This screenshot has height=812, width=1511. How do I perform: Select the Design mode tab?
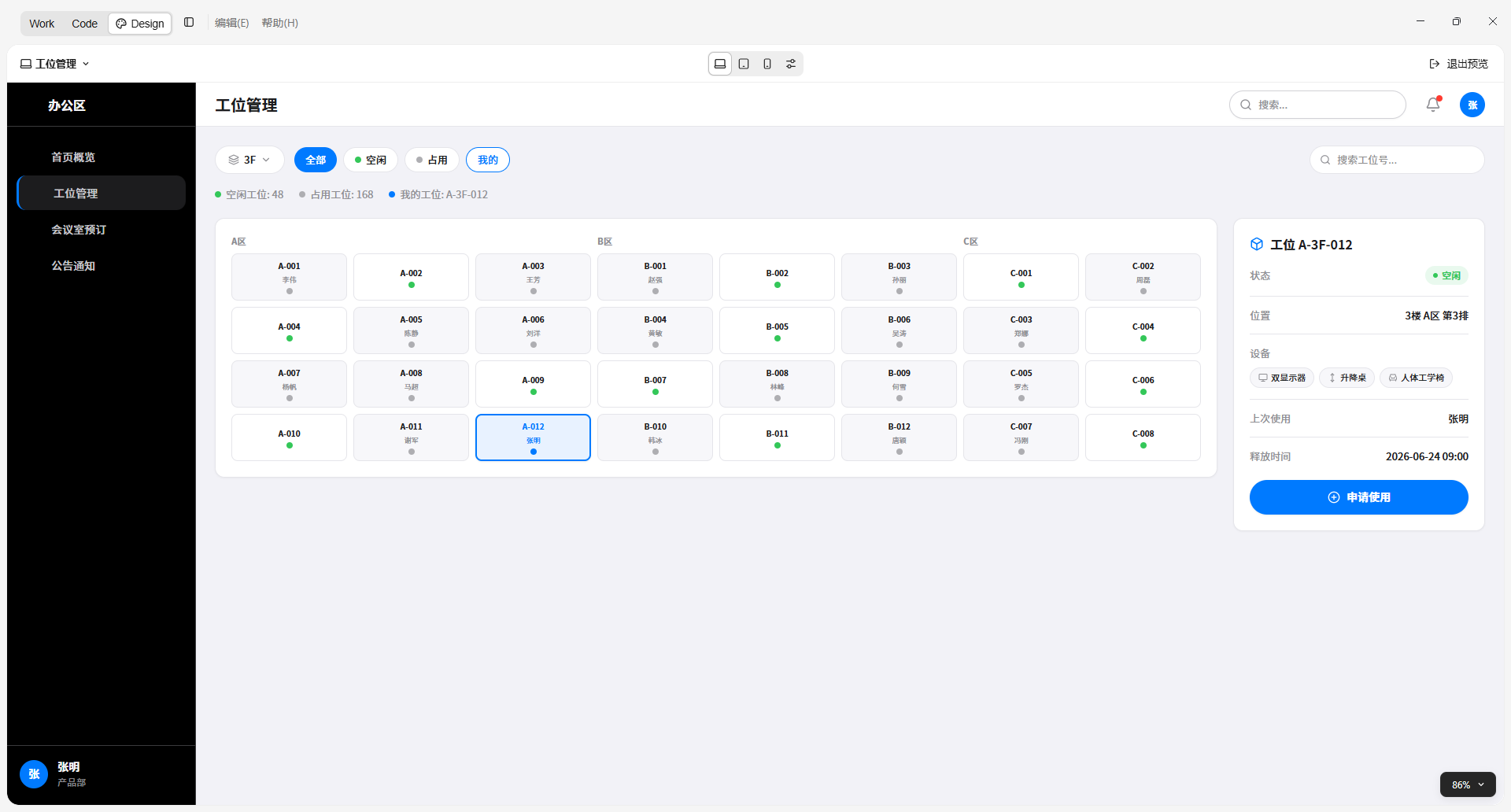(140, 24)
